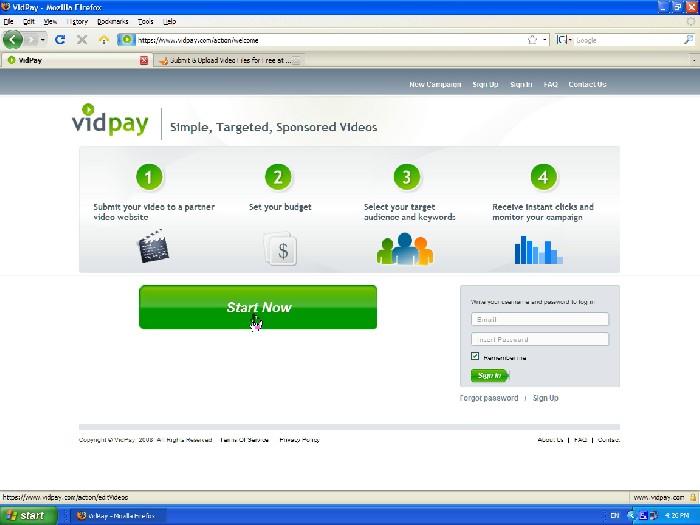Click the green Start Now button
The image size is (700, 525).
[x=258, y=307]
